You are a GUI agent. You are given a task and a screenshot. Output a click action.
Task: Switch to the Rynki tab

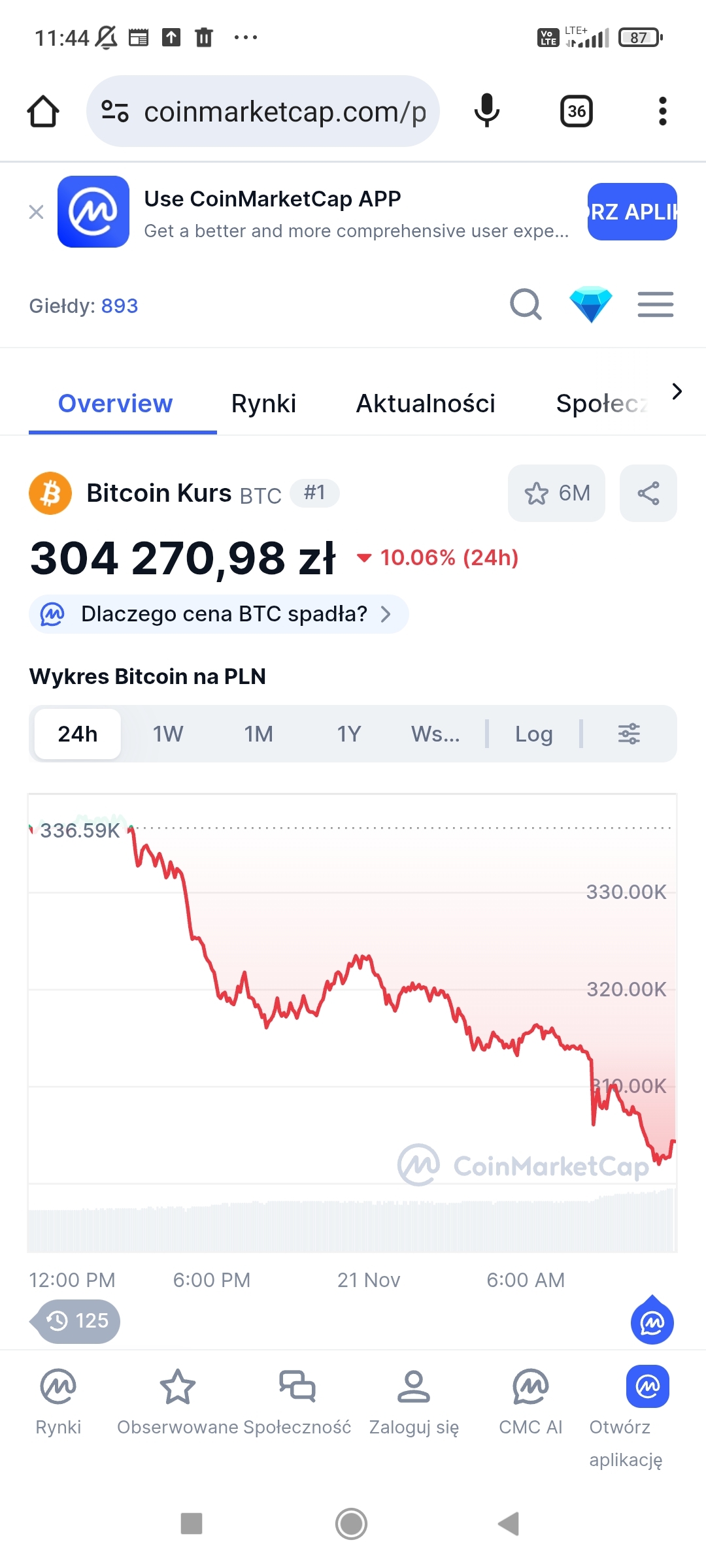[x=263, y=404]
